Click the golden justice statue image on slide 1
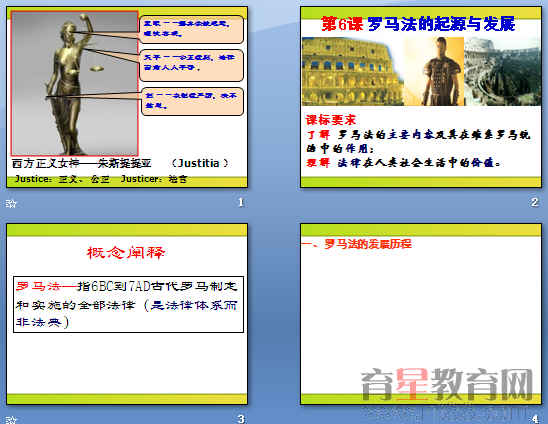 pyautogui.click(x=74, y=84)
